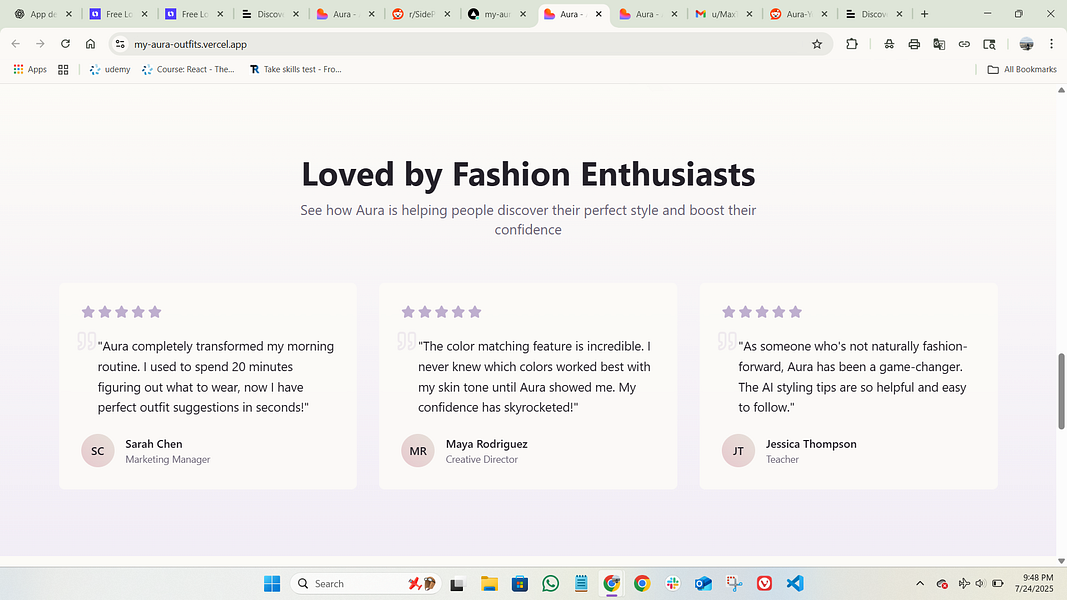Launch Visual Studio Code from the taskbar
This screenshot has width=1067, height=600.
(795, 583)
